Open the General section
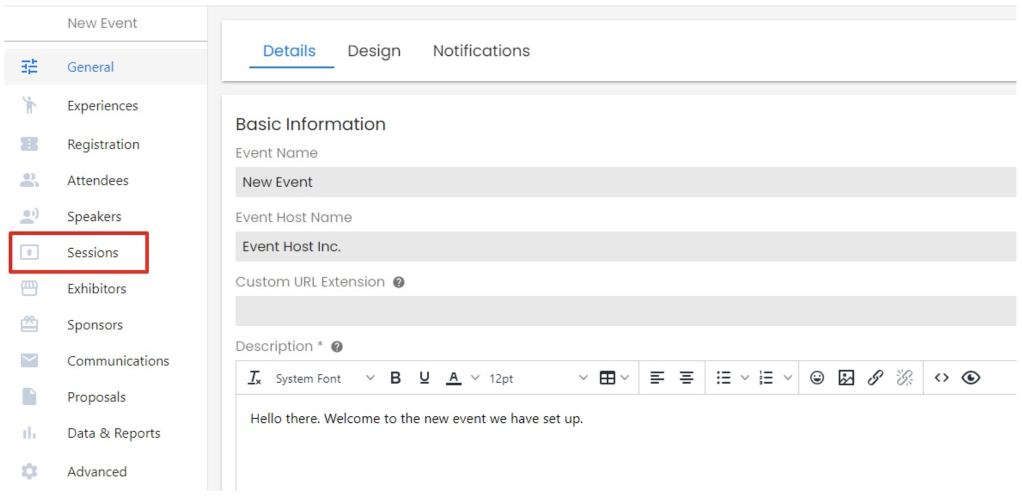 point(91,66)
